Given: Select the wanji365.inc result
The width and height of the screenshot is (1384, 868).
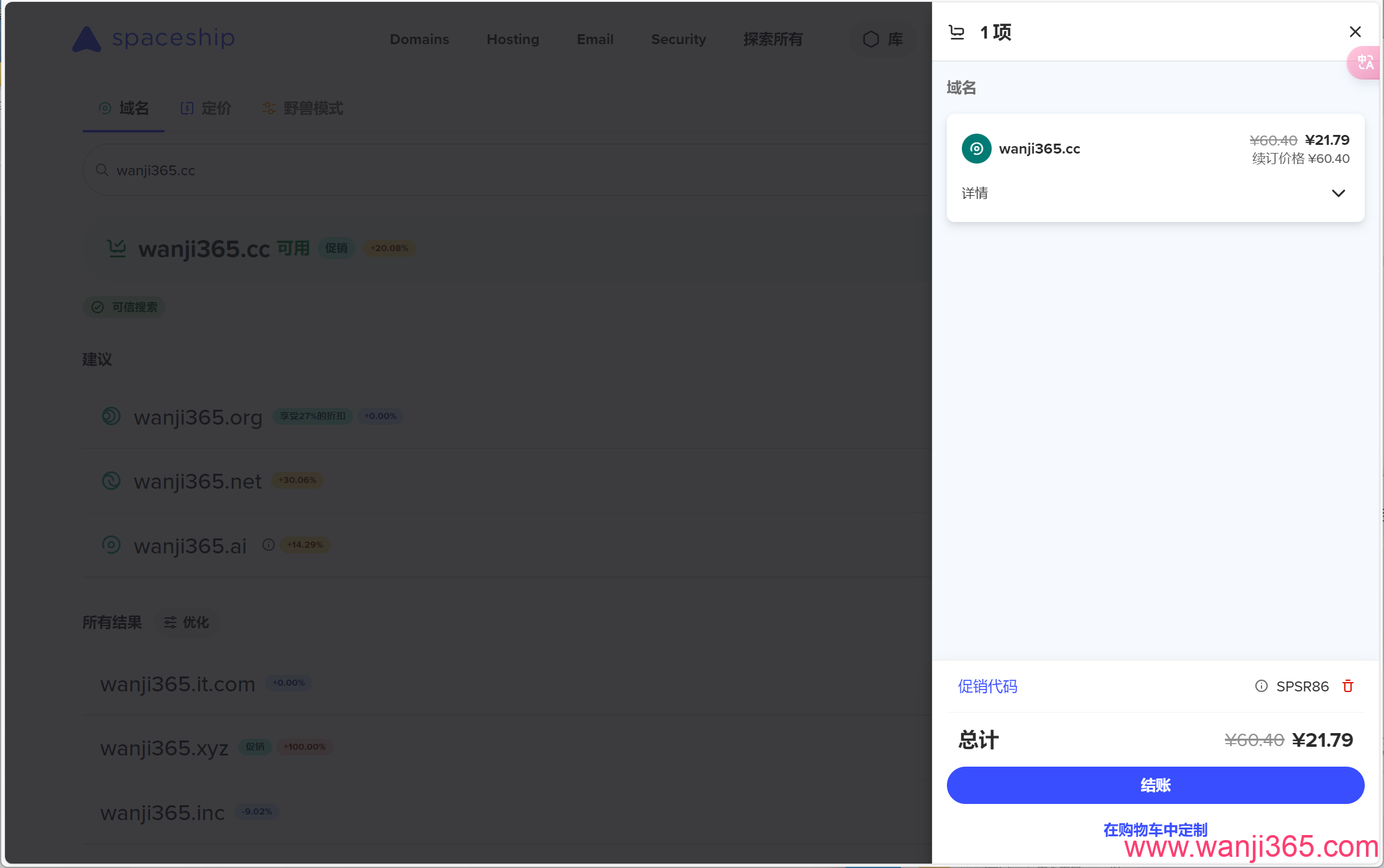Looking at the screenshot, I should 162,812.
